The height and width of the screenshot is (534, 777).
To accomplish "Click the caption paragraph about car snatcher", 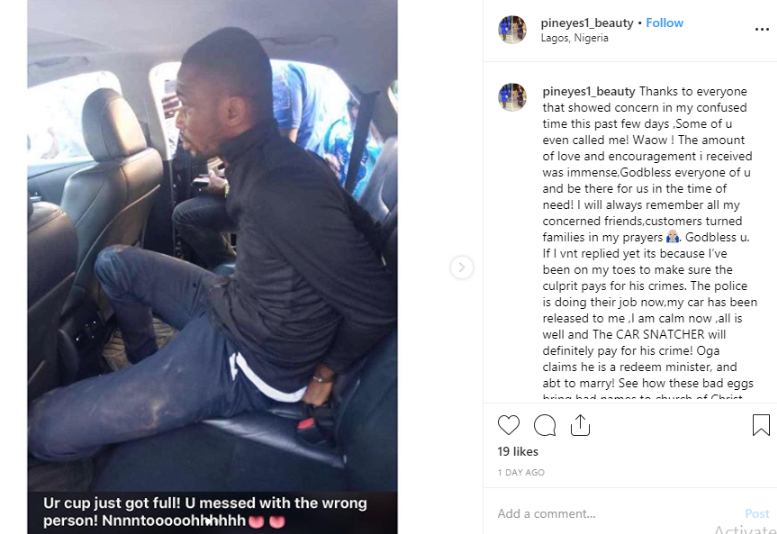I will 650,242.
